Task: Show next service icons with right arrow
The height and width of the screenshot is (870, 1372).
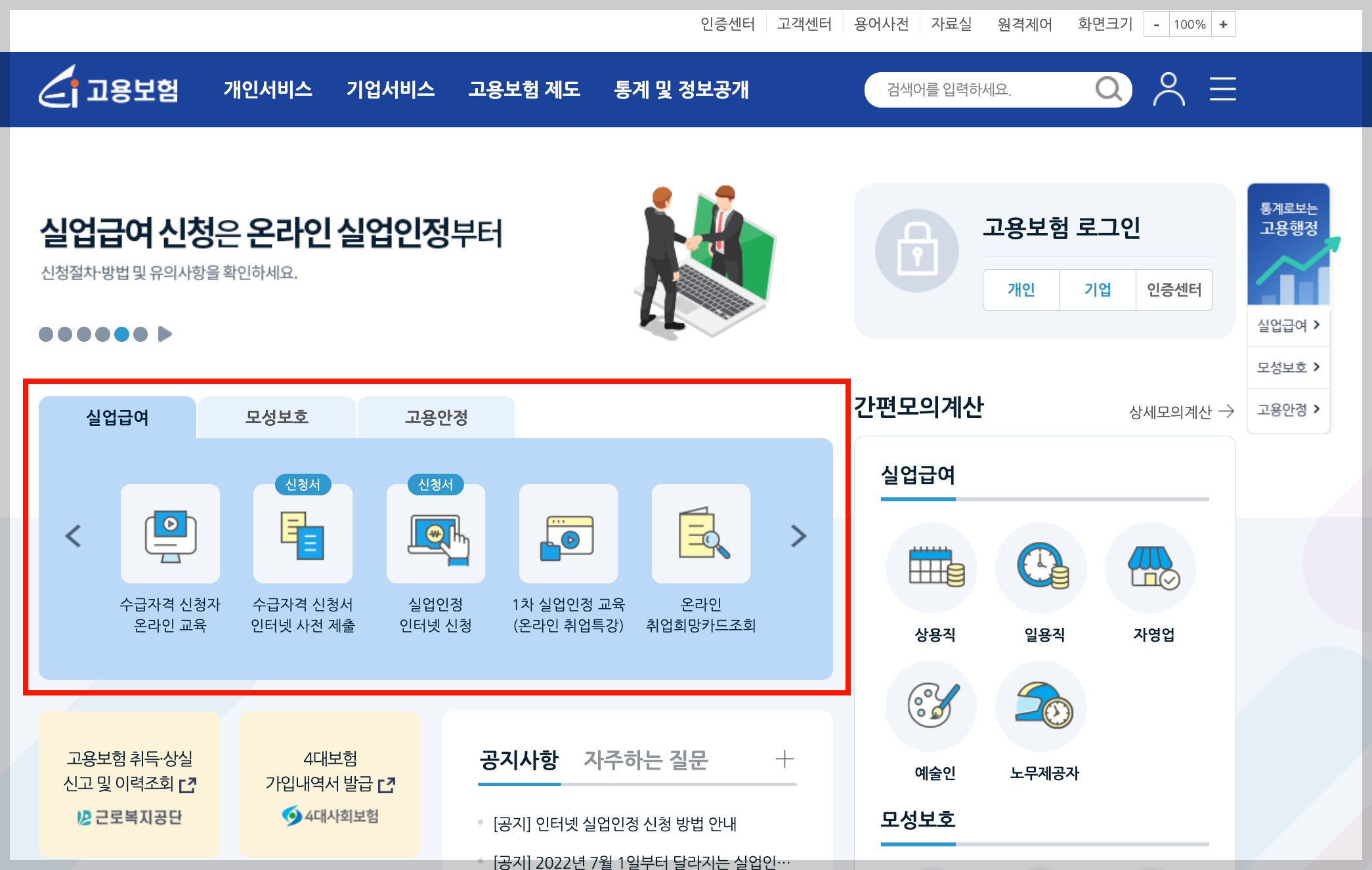Action: coord(798,536)
